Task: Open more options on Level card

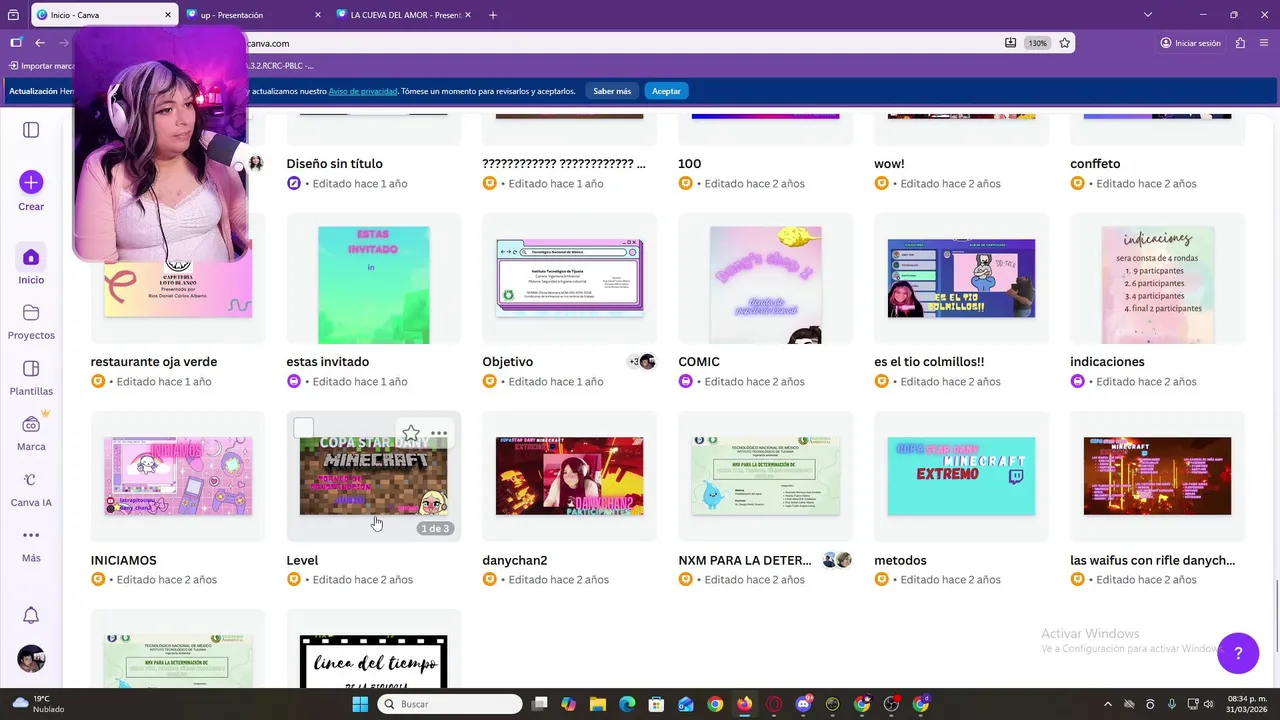Action: click(x=439, y=433)
